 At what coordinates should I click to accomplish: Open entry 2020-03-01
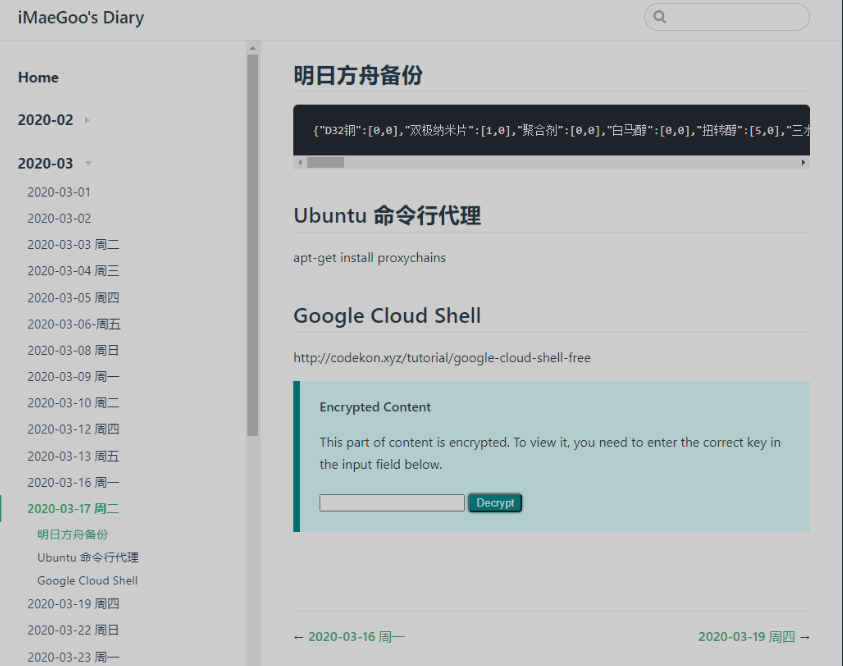tap(59, 192)
